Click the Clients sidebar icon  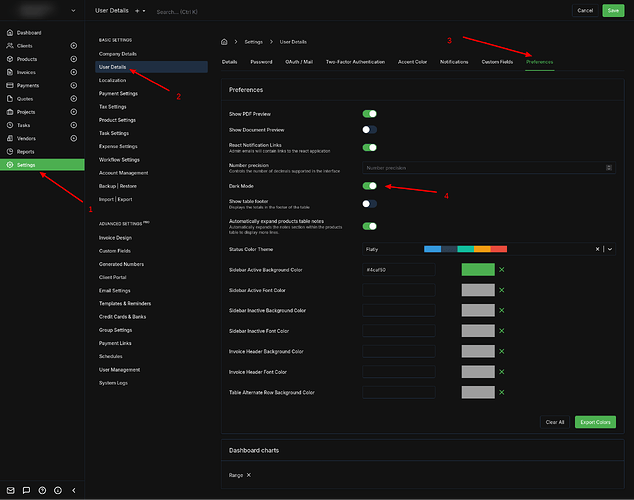[x=10, y=46]
